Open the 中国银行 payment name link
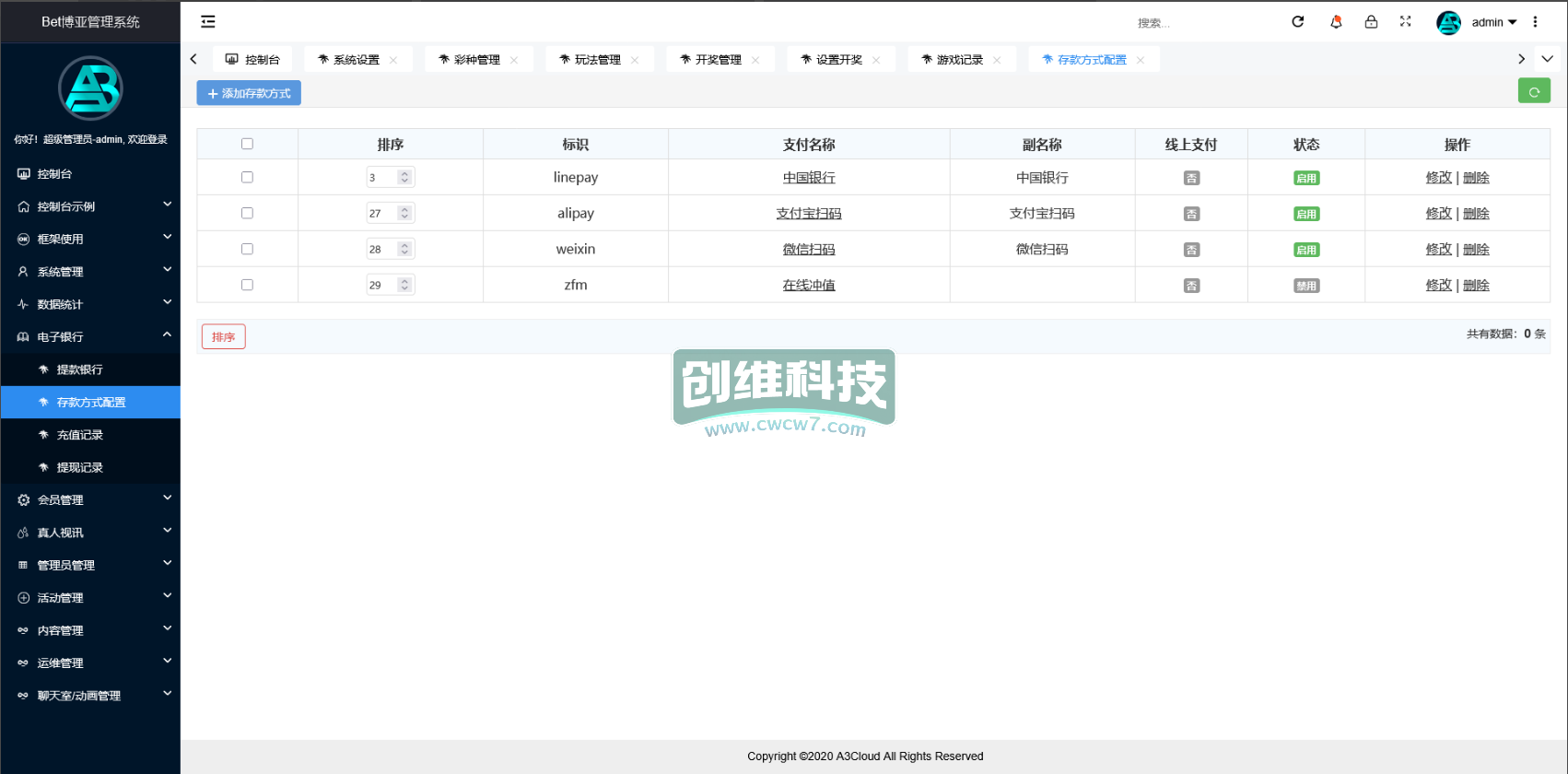Image resolution: width=1568 pixels, height=774 pixels. click(x=809, y=177)
